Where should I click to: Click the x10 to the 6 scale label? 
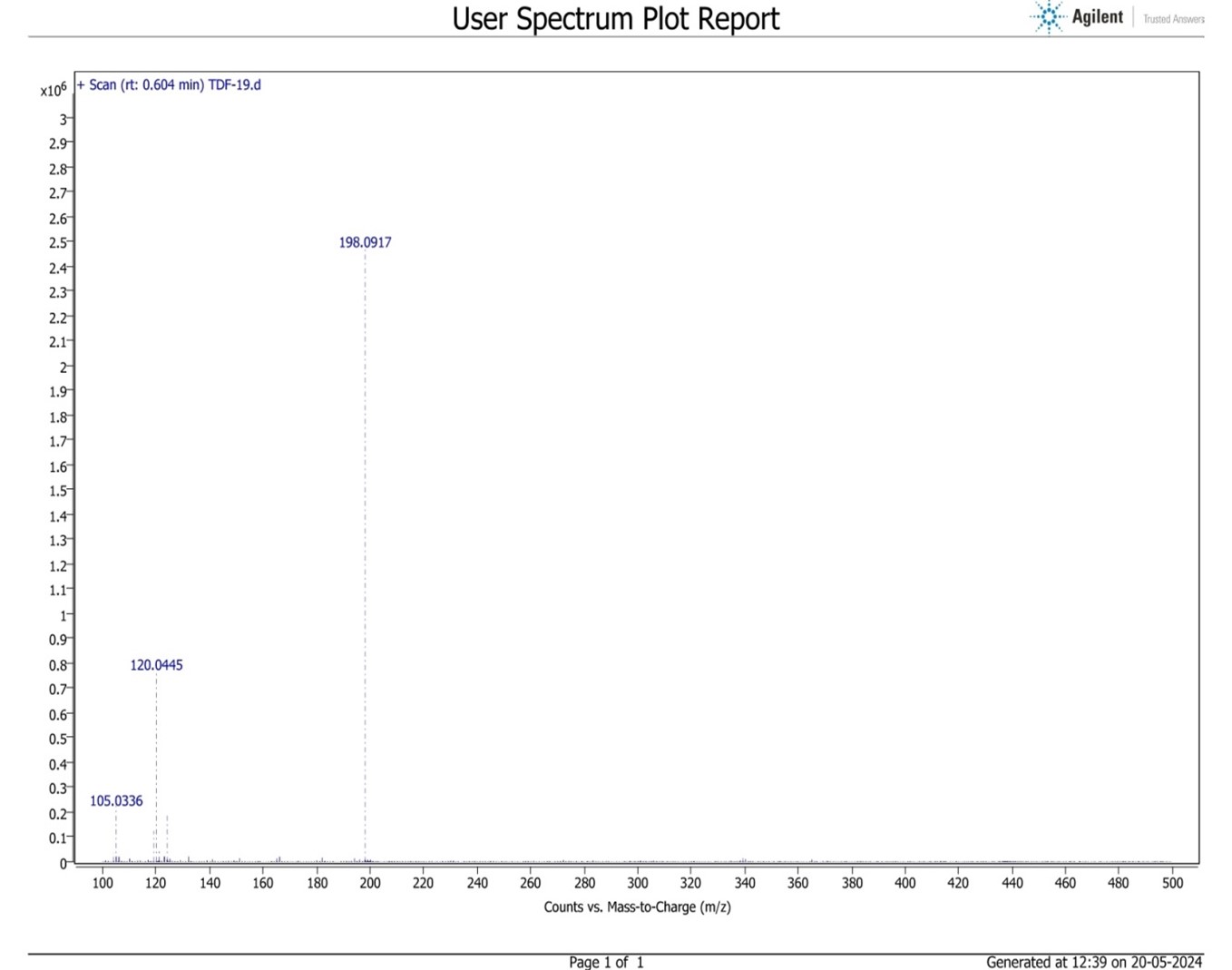pos(54,90)
